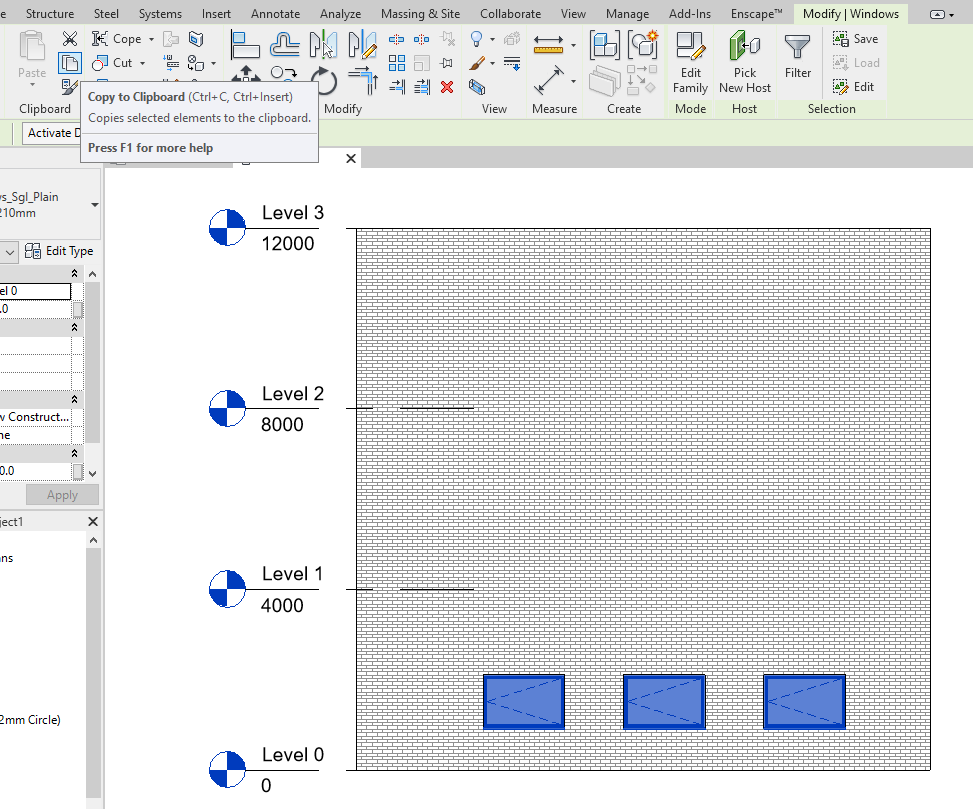Click the Edit Family button
The image size is (973, 809).
pyautogui.click(x=690, y=63)
